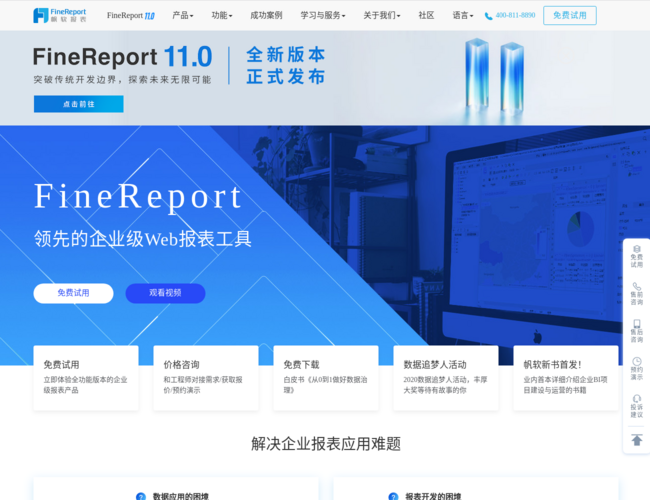
Task: Click the 数据应用的困境 question icon
Action: [x=141, y=496]
